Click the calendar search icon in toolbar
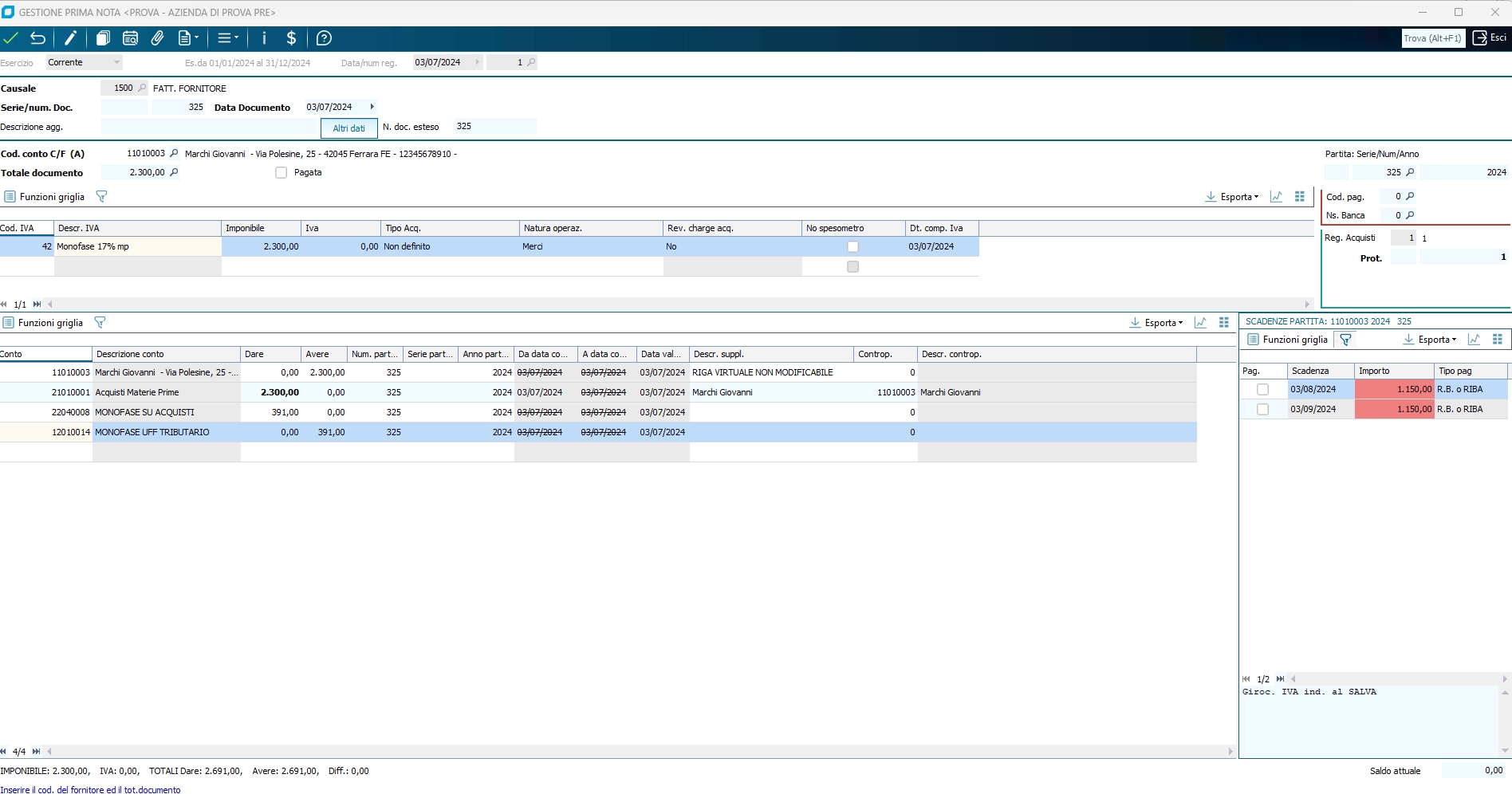The image size is (1512, 794). [x=131, y=38]
